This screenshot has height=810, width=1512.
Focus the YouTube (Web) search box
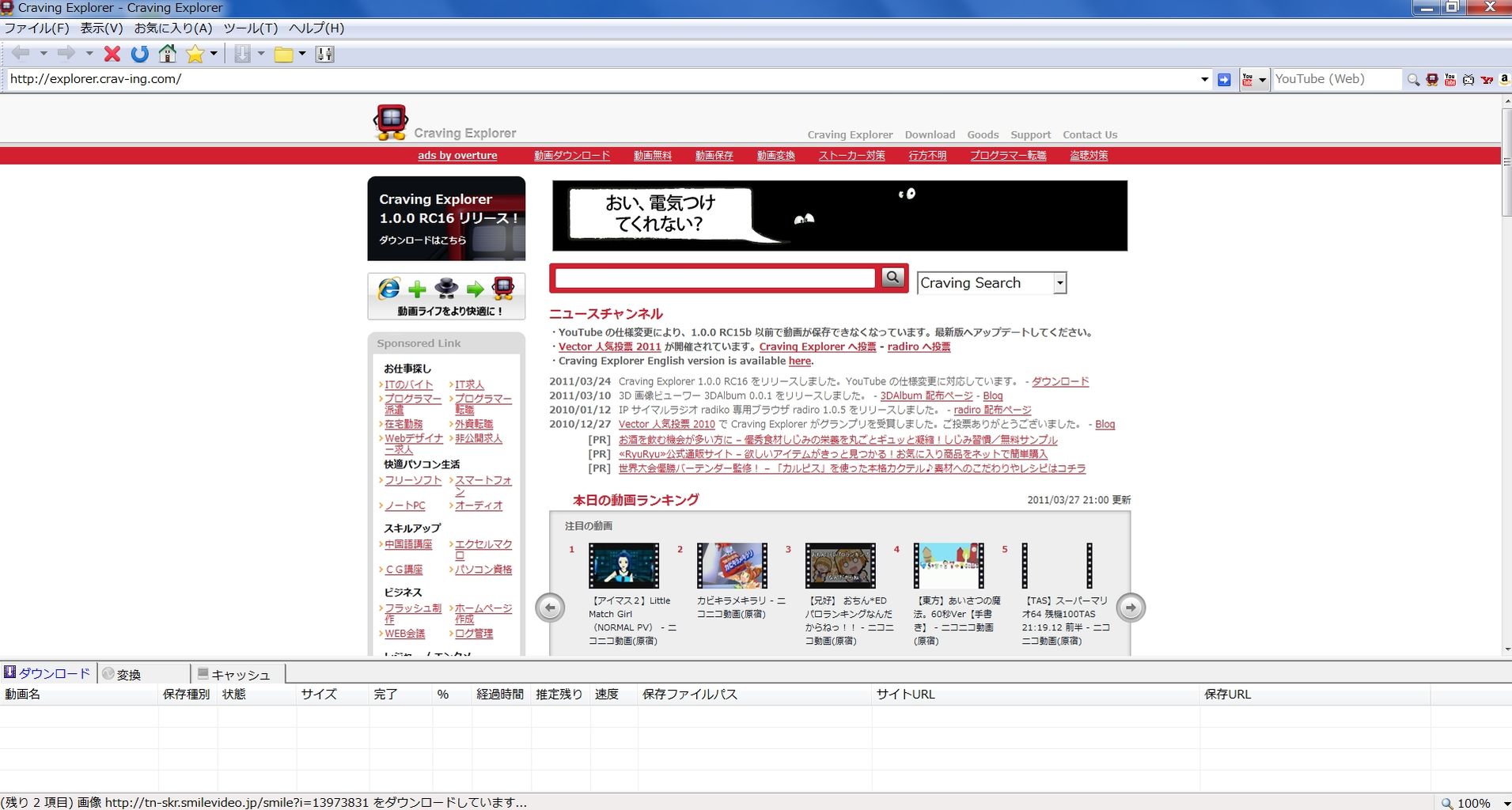pos(1336,79)
